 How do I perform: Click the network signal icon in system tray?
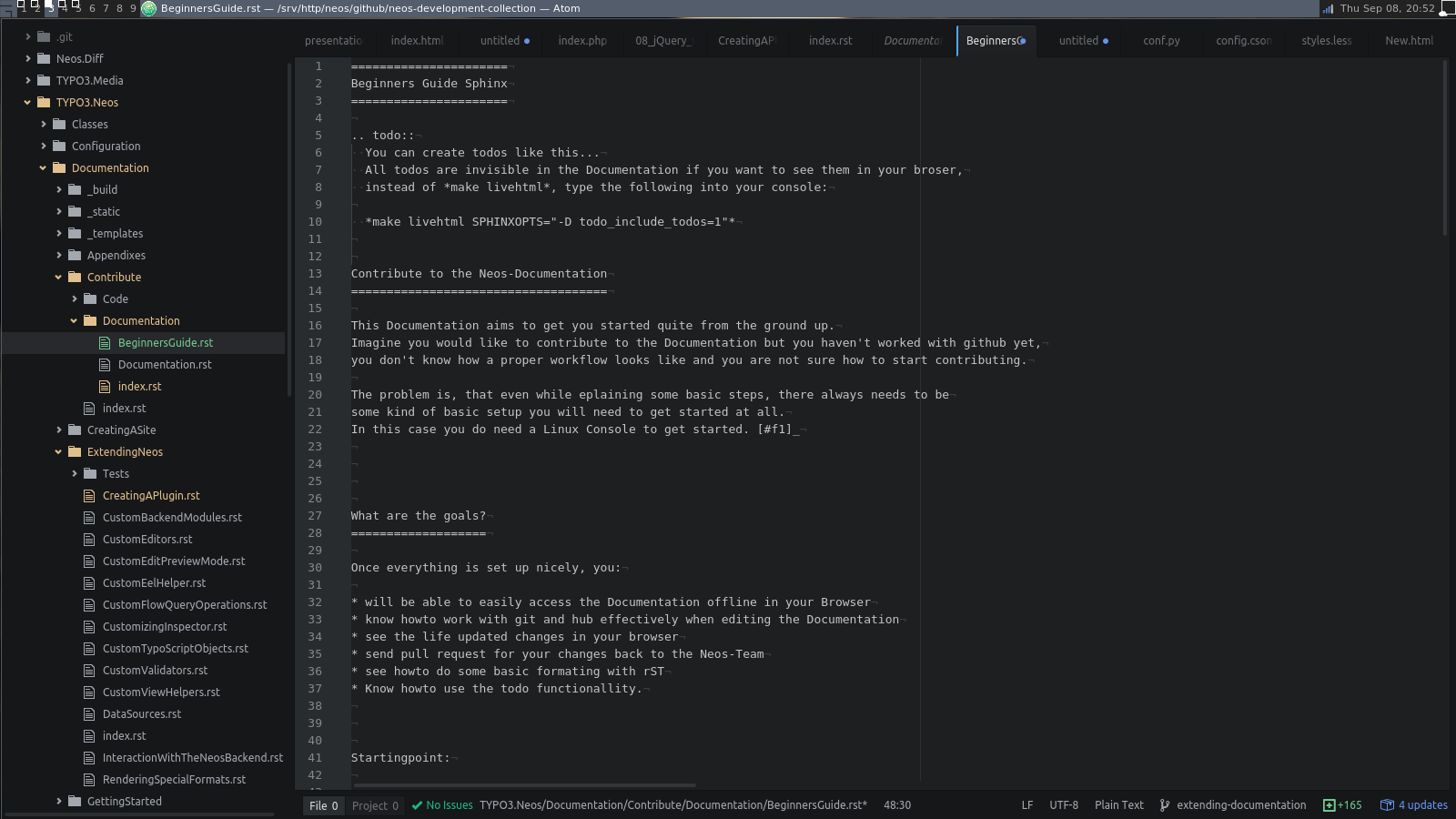point(1328,8)
